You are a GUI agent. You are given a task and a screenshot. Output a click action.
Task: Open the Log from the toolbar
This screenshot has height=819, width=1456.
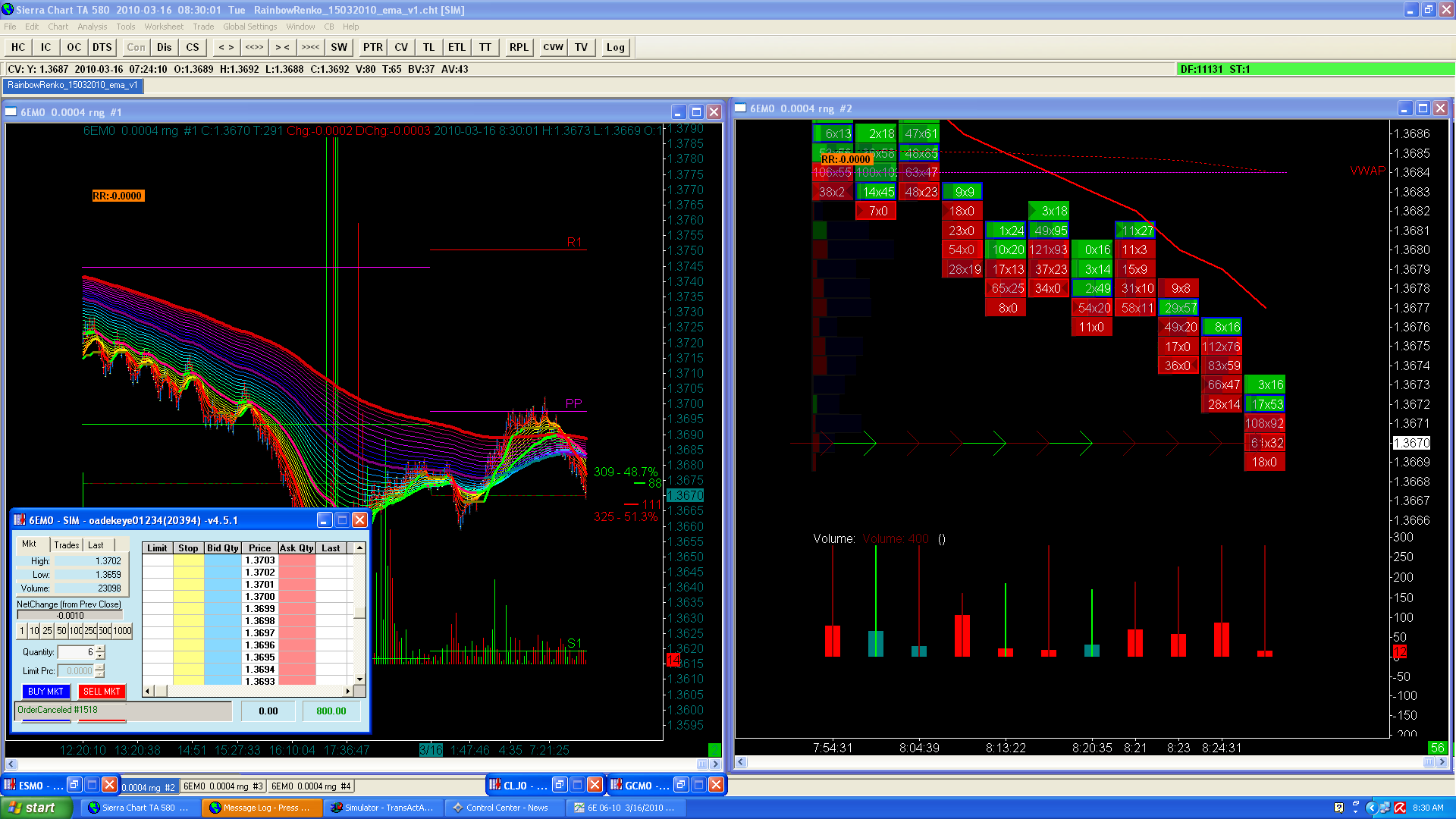pyautogui.click(x=615, y=47)
